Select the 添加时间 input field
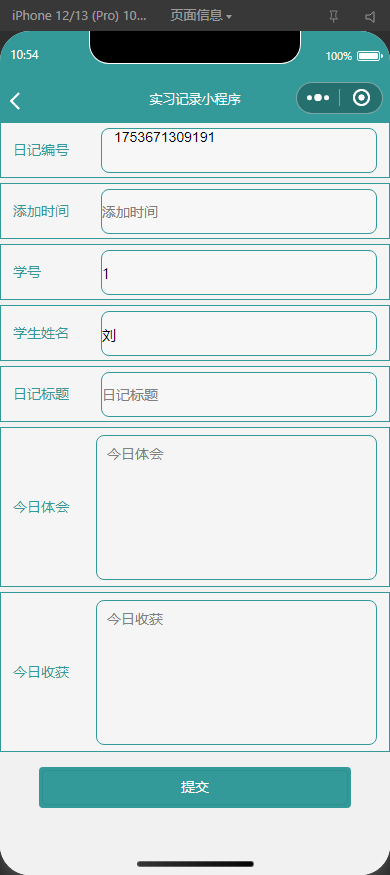The height and width of the screenshot is (875, 390). point(239,211)
